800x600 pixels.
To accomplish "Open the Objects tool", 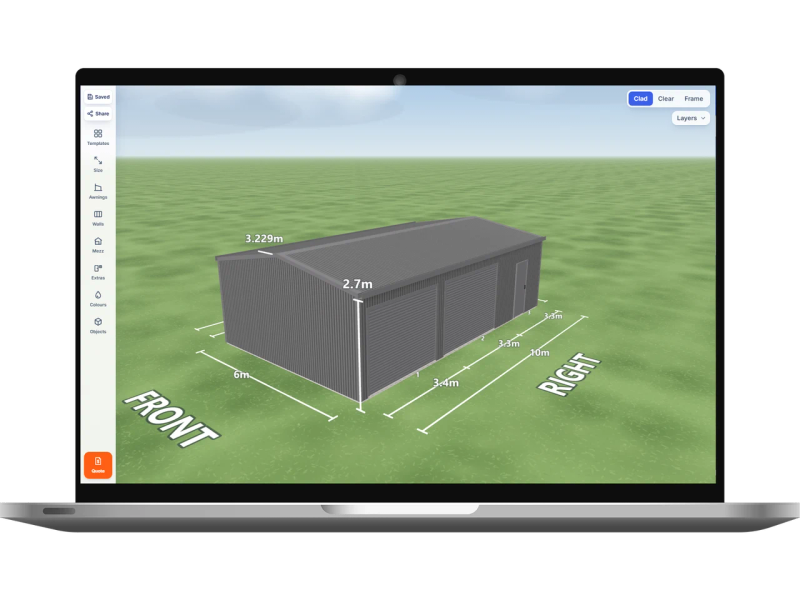I will [98, 326].
